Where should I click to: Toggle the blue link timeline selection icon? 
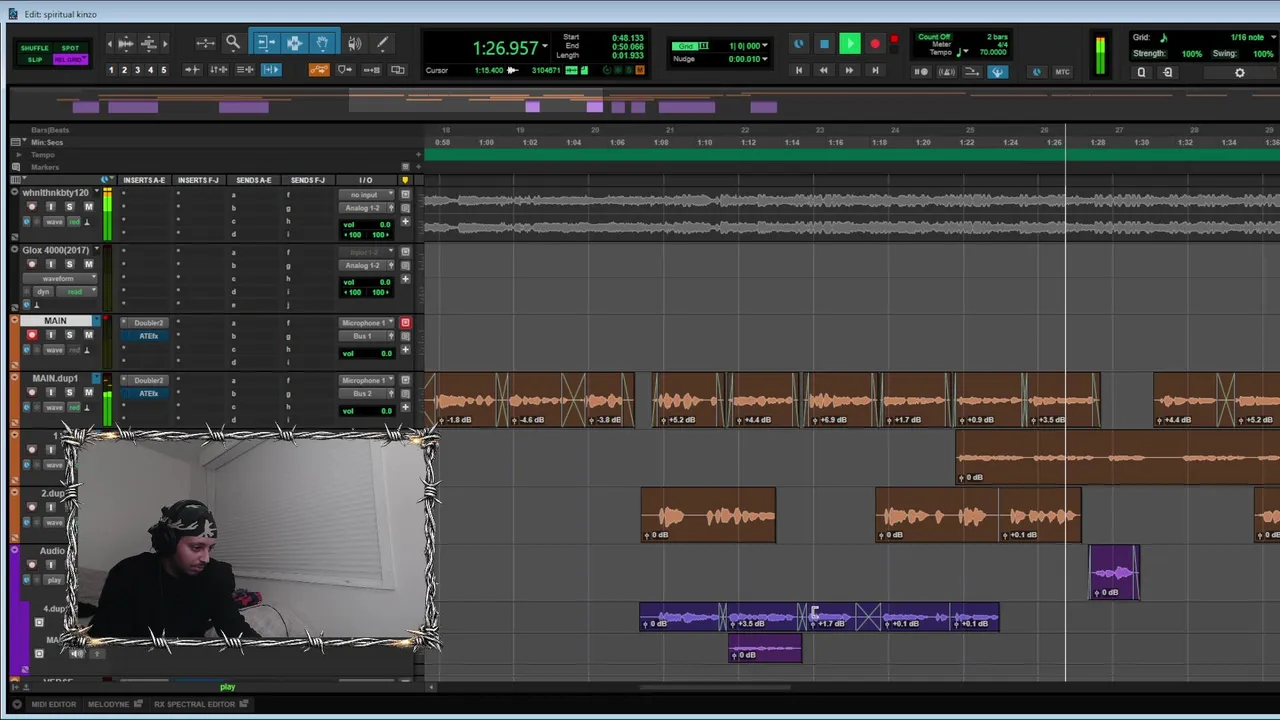coord(271,70)
